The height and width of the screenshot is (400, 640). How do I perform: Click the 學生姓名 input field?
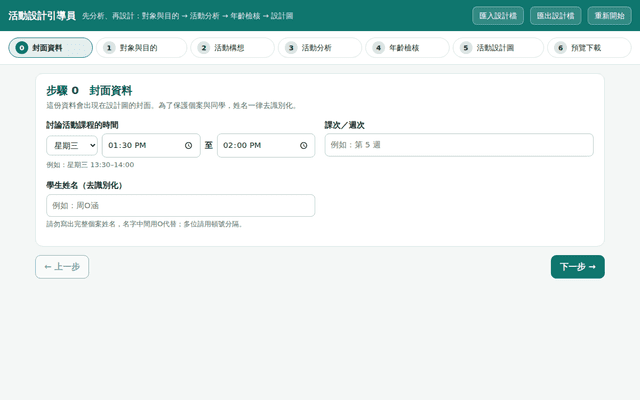point(181,205)
